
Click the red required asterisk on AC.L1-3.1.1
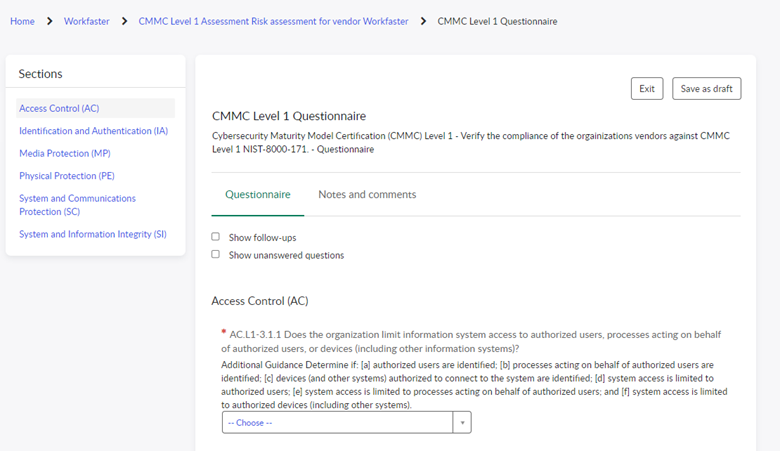point(223,333)
